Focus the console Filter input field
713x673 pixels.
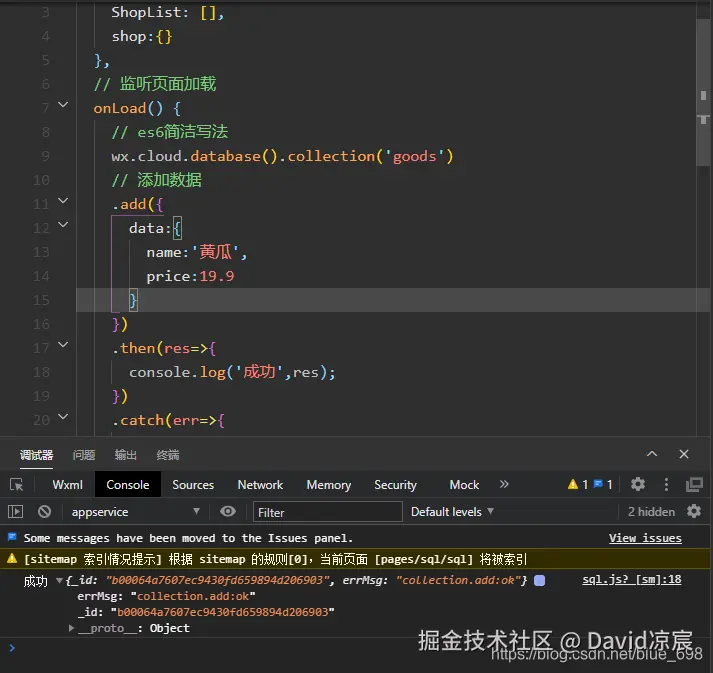coord(327,512)
